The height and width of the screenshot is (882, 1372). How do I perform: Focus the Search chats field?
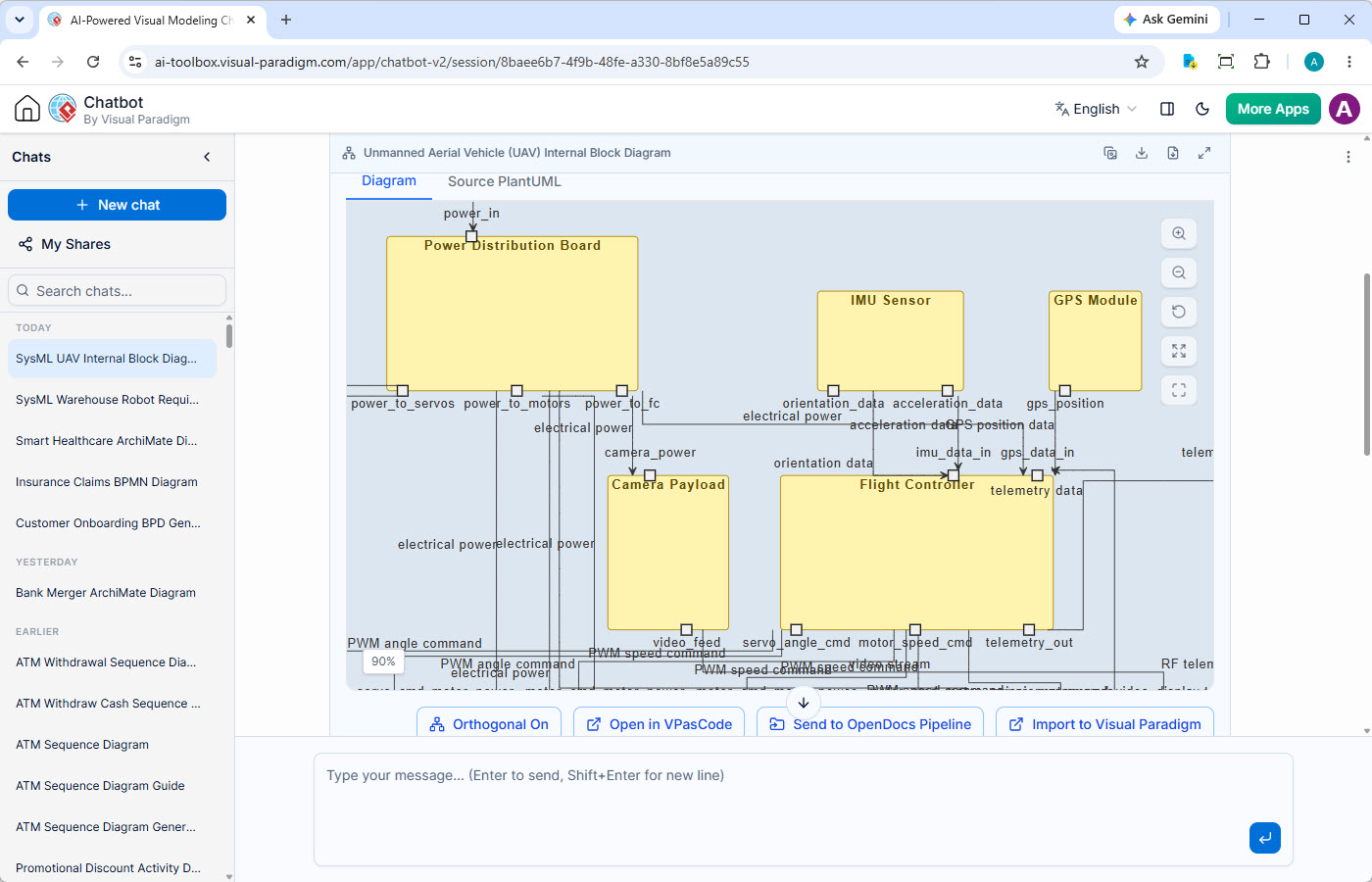click(117, 291)
